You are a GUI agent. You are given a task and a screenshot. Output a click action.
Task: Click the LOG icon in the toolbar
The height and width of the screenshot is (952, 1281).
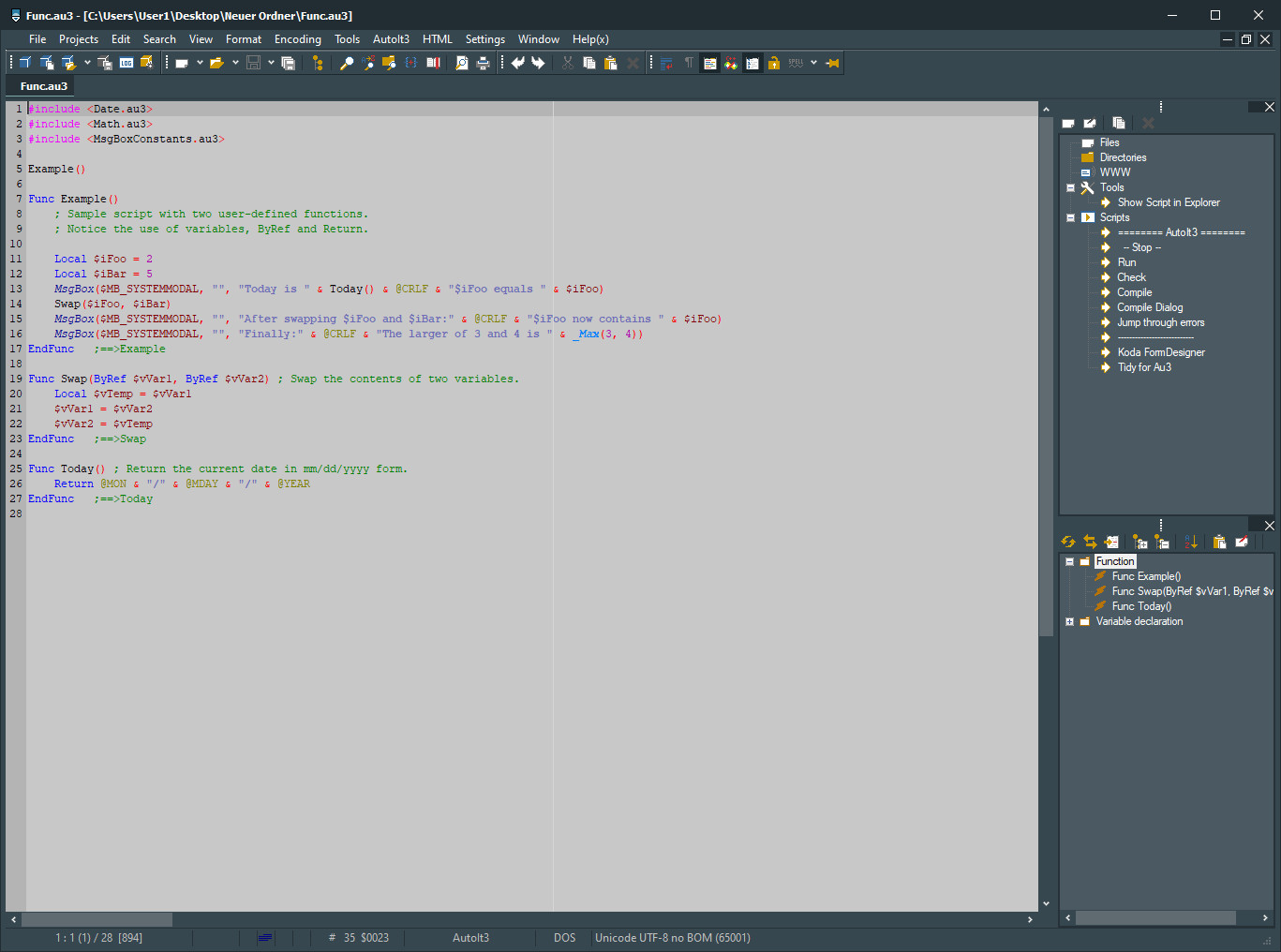[126, 63]
